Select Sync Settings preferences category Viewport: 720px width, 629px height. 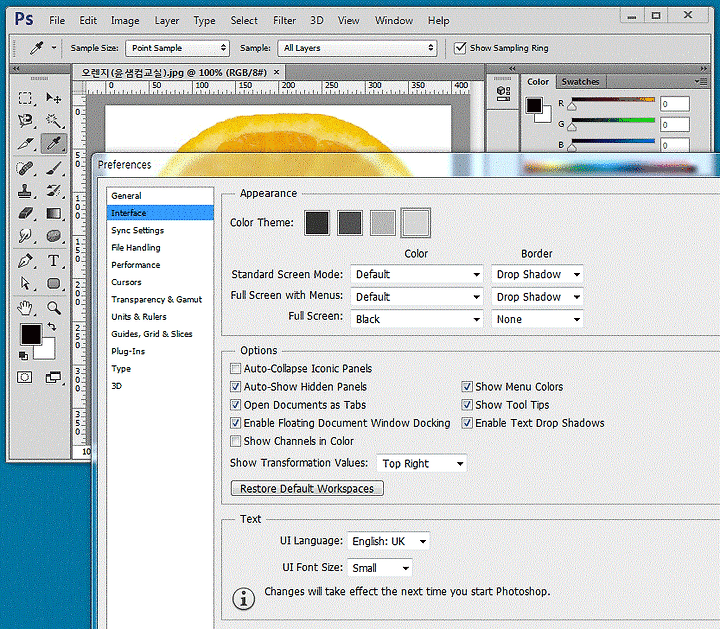tap(160, 230)
